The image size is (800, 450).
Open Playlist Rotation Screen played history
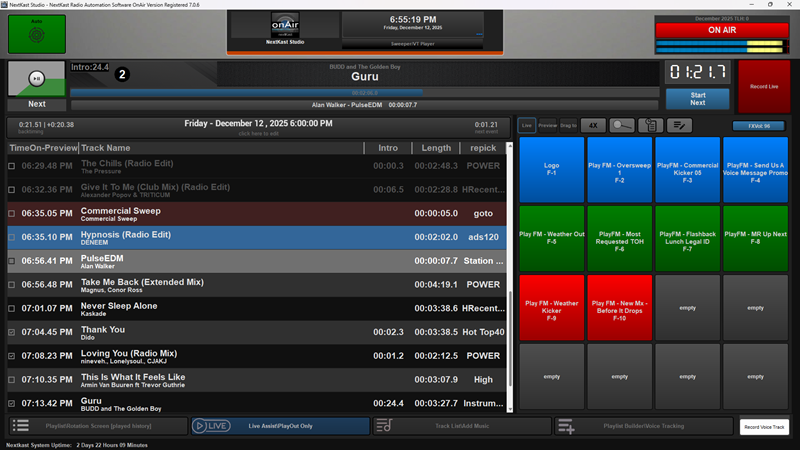(97, 426)
